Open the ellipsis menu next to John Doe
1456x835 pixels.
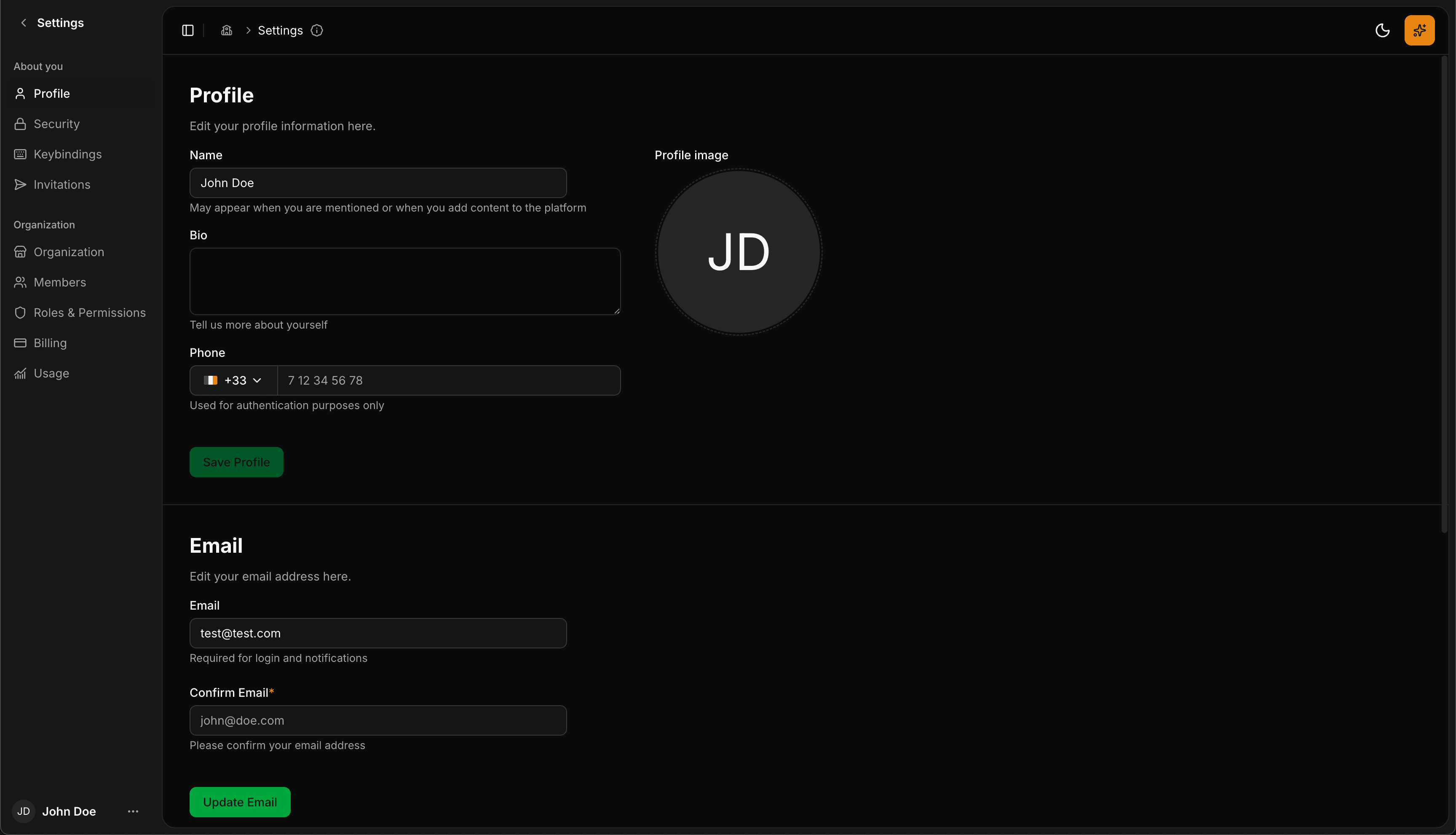tap(132, 811)
